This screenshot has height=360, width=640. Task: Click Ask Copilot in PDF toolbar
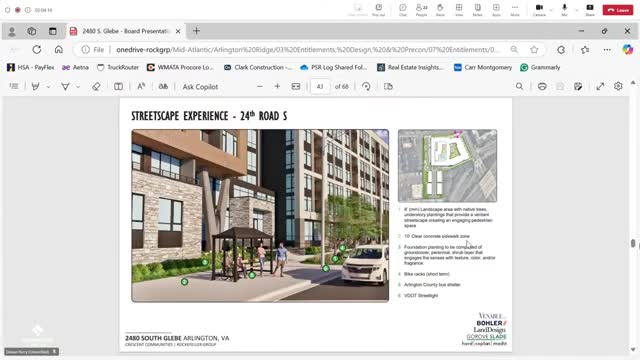pos(200,87)
